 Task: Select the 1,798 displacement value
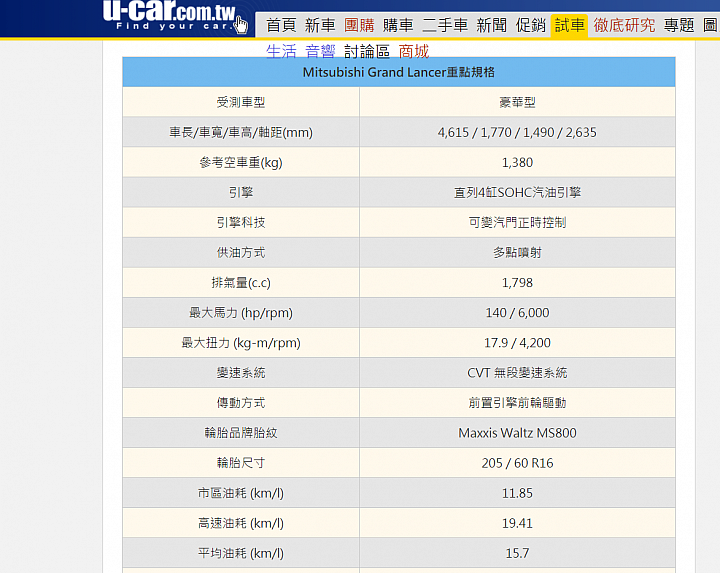[x=517, y=283]
